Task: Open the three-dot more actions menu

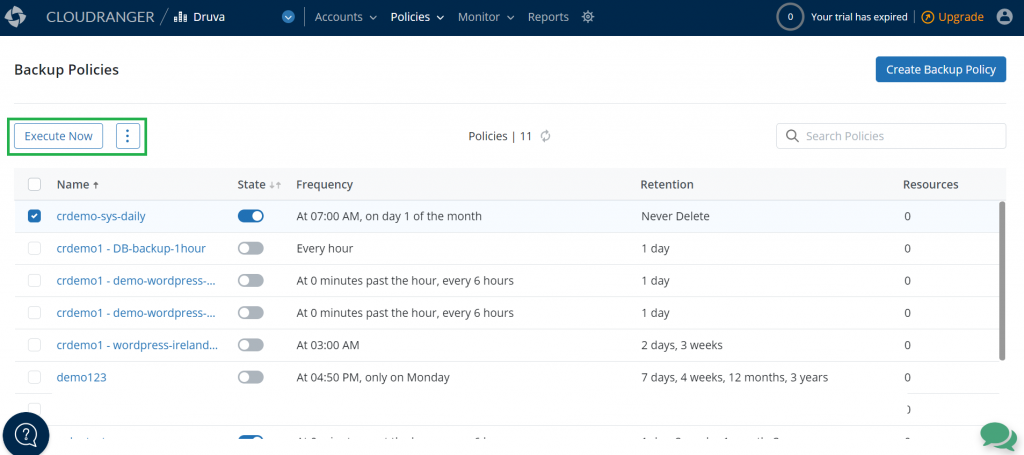Action: [x=128, y=136]
